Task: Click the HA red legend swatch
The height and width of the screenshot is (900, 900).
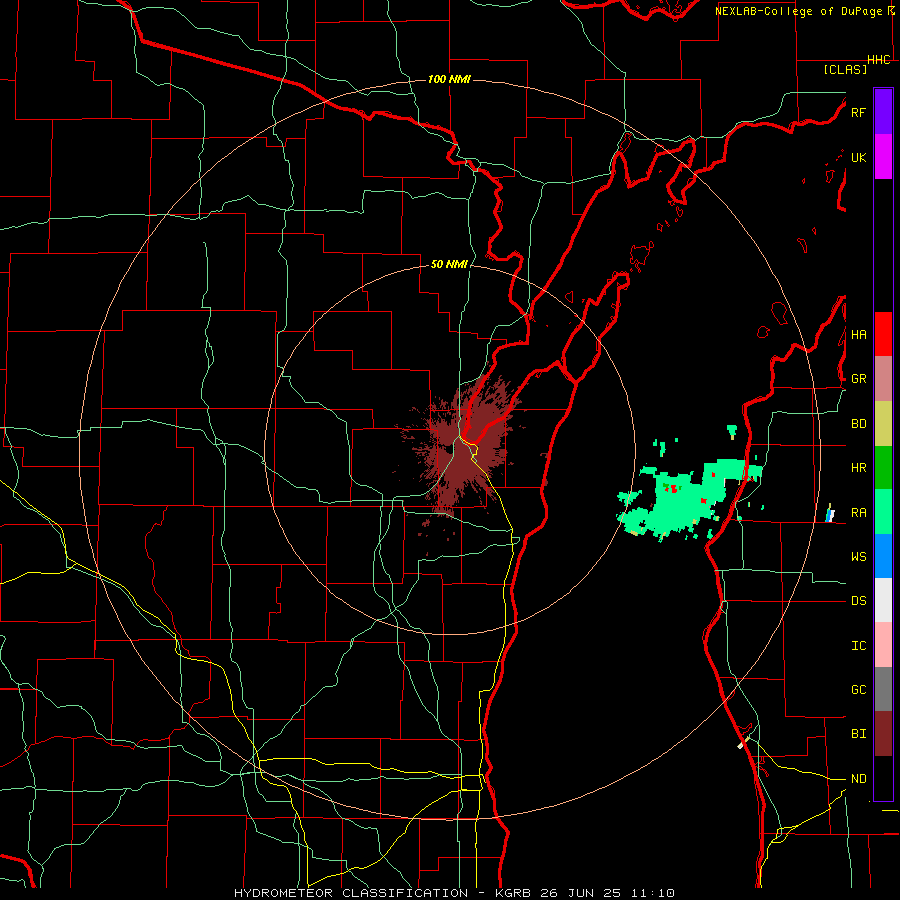Action: 883,334
